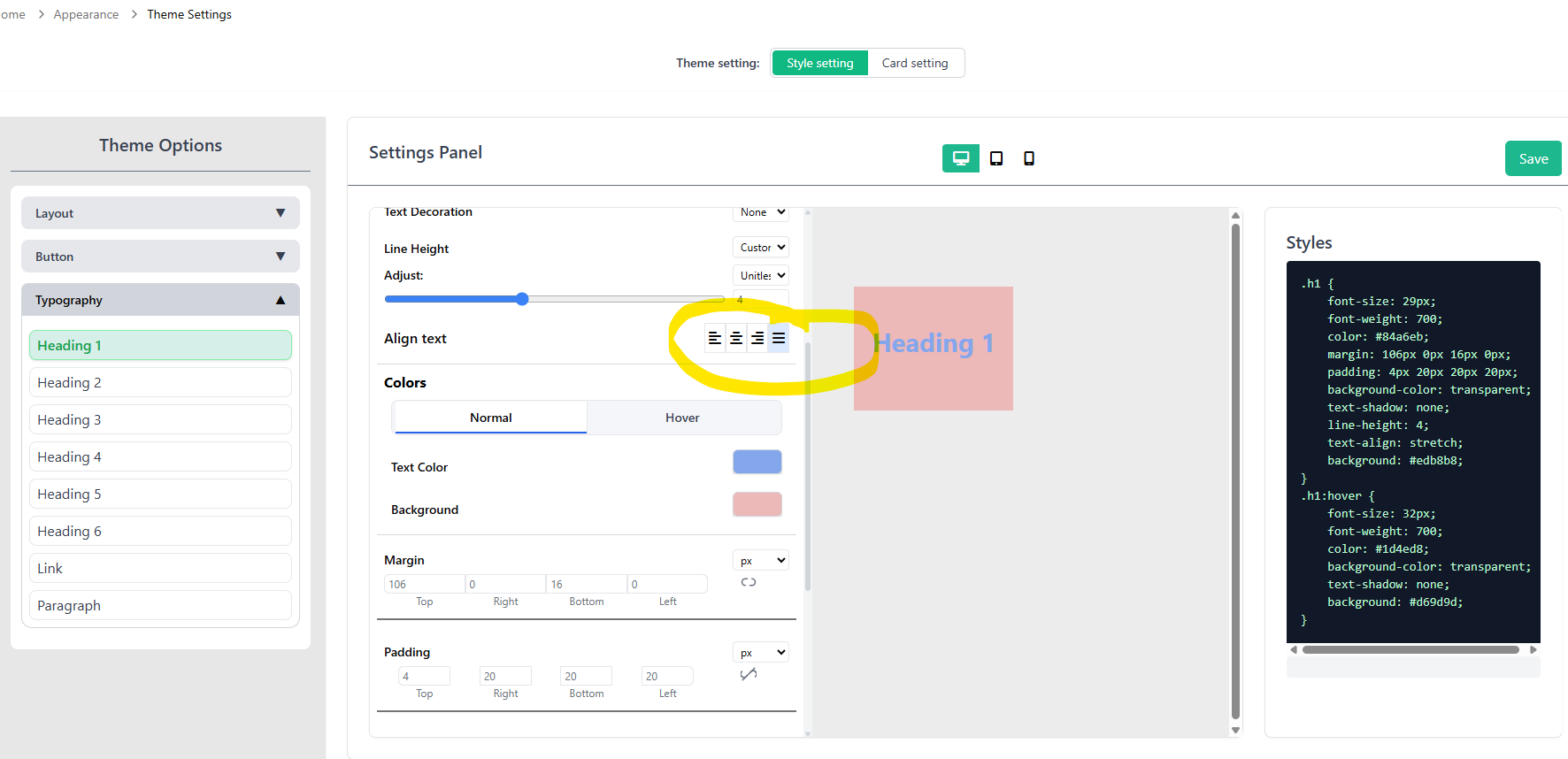Click Theme Settings breadcrumb

pos(189,14)
